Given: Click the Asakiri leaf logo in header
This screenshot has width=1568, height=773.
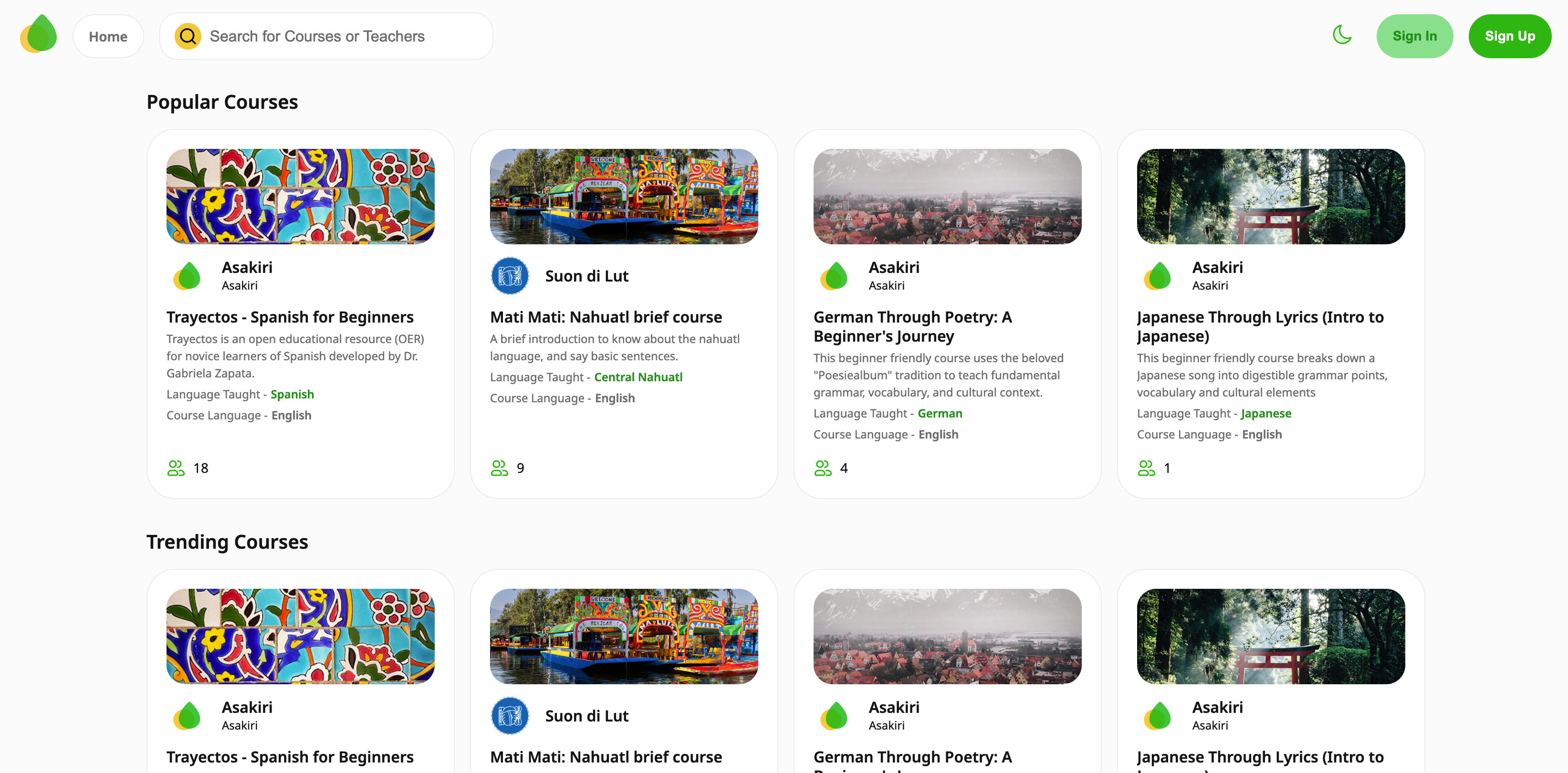Looking at the screenshot, I should (x=38, y=35).
